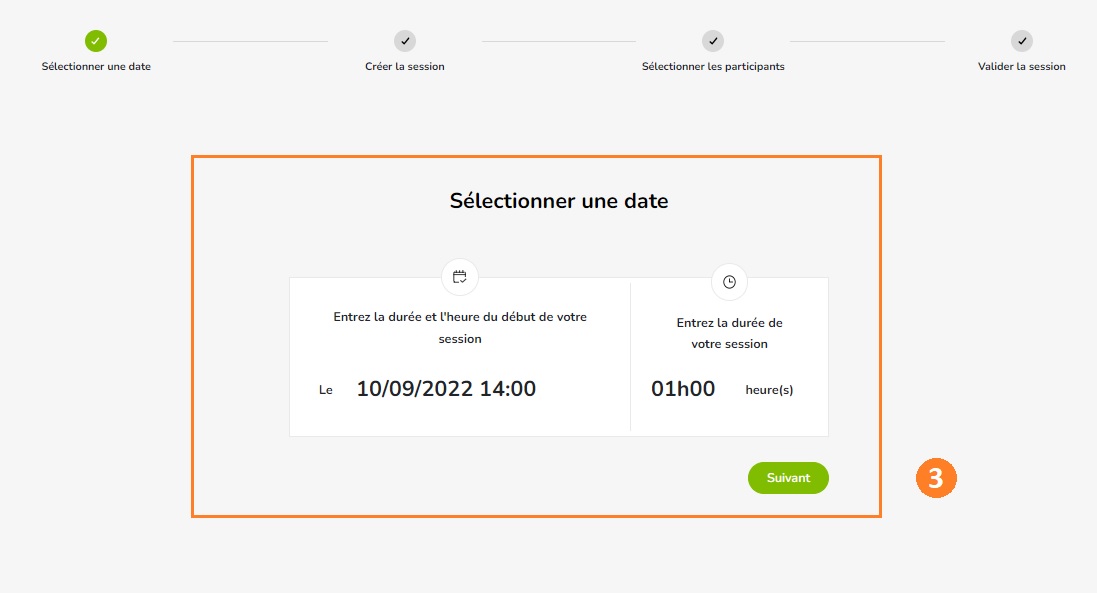Open the calendar icon above the date field

tap(460, 277)
